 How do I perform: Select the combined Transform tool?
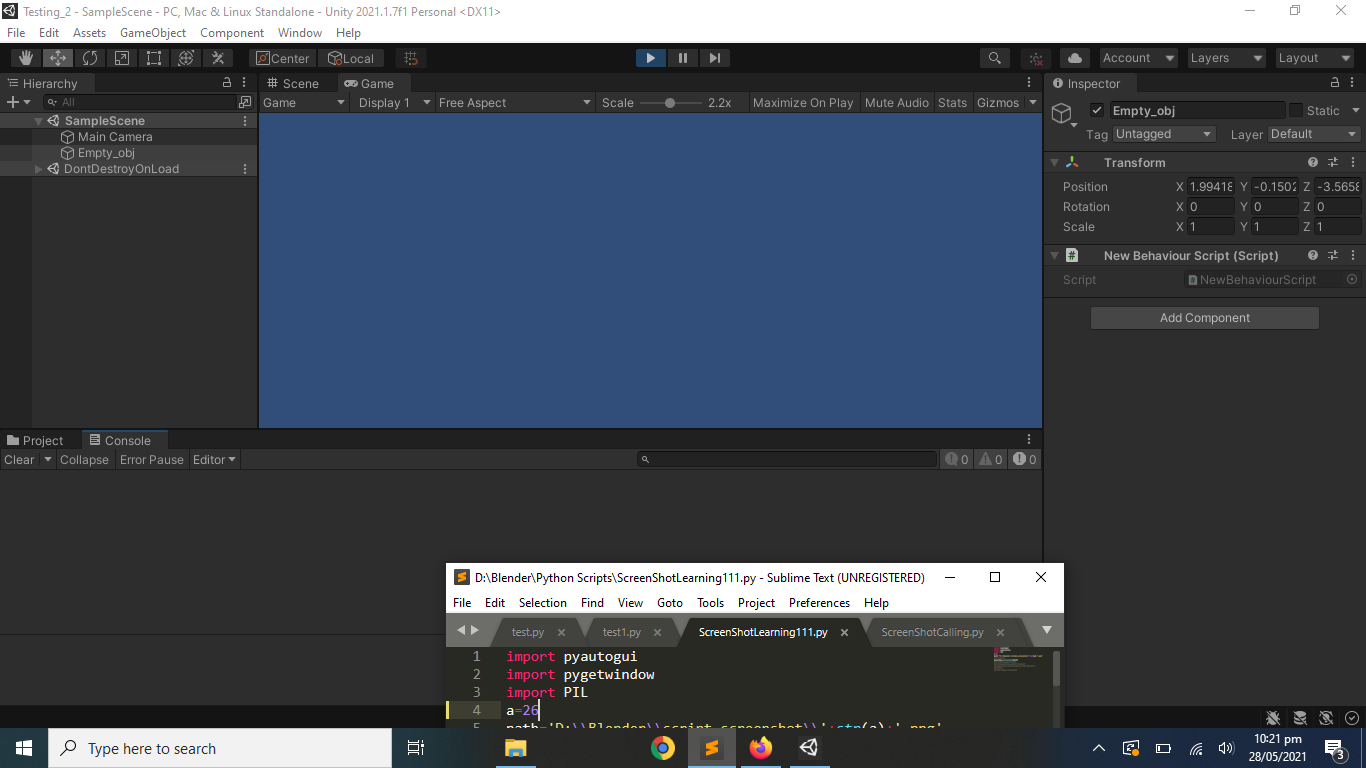pyautogui.click(x=186, y=58)
